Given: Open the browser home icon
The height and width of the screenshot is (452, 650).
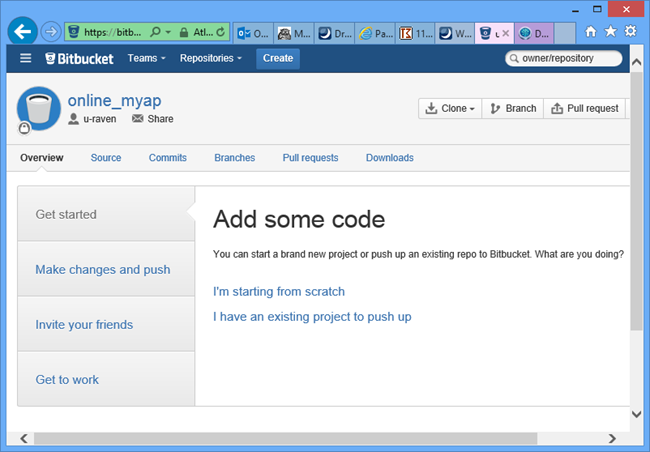Looking at the screenshot, I should point(591,32).
